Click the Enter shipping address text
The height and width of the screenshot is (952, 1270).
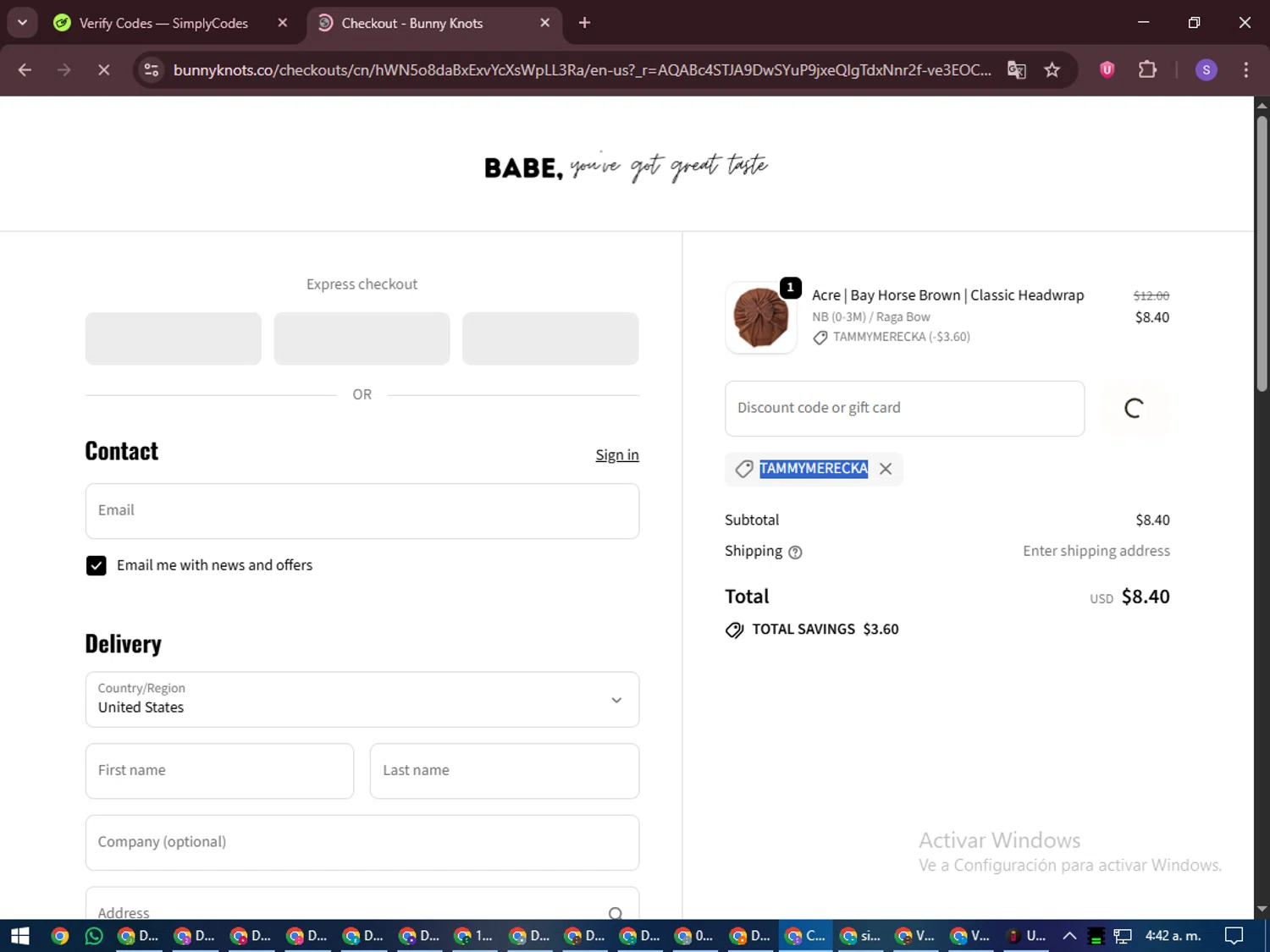1096,551
